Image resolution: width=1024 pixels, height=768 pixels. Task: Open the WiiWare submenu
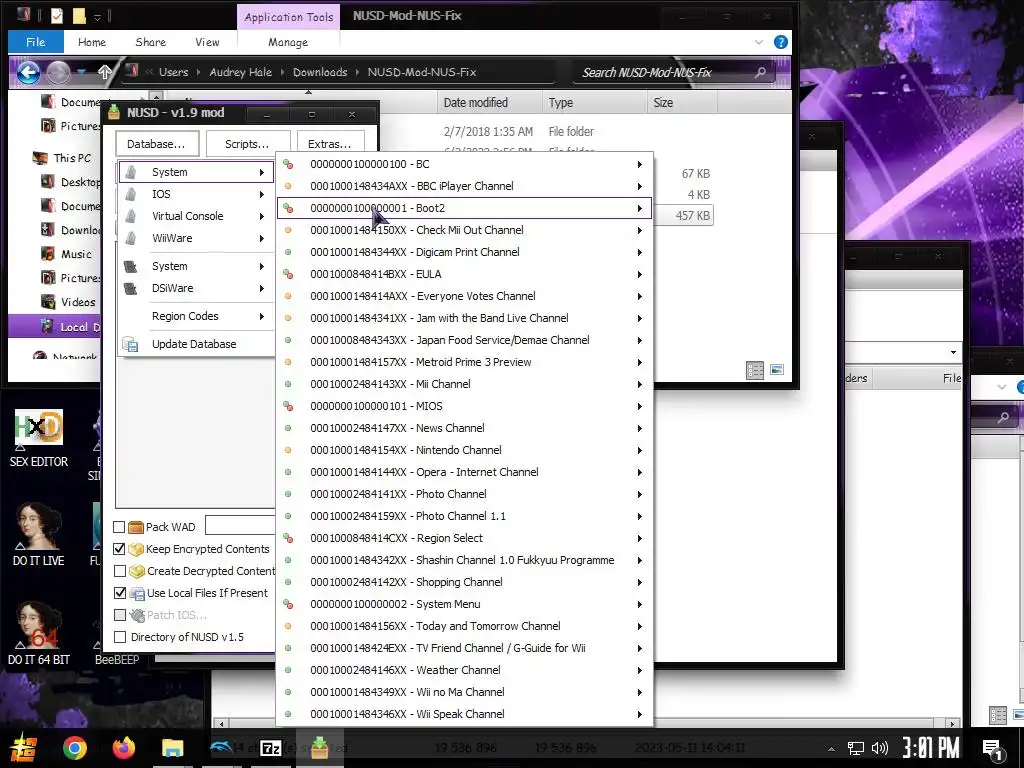pos(196,238)
